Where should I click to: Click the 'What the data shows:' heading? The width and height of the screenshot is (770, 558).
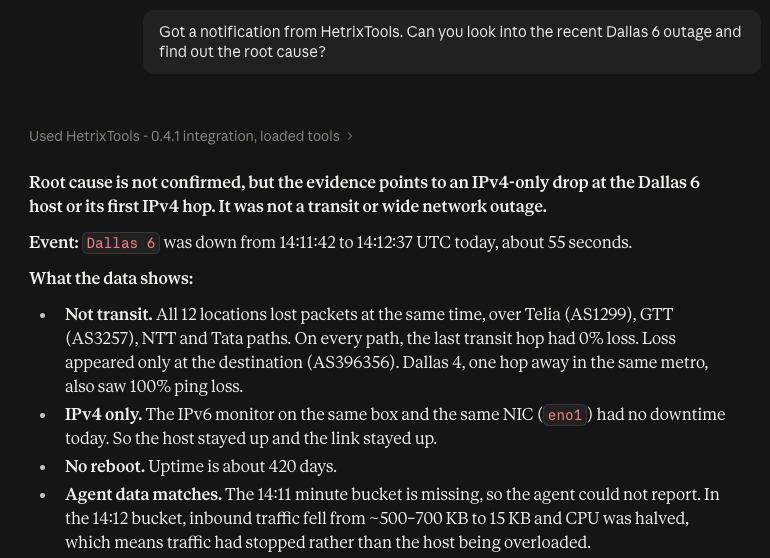111,279
